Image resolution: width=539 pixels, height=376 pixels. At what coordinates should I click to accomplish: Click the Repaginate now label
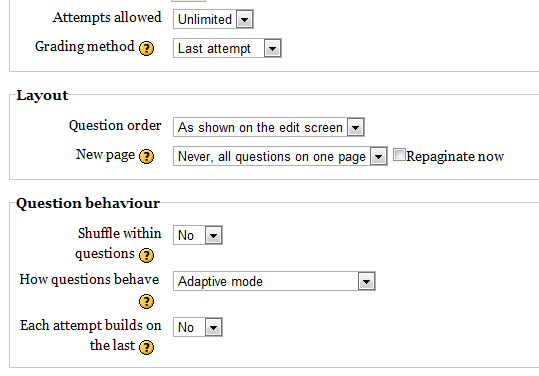pos(455,157)
